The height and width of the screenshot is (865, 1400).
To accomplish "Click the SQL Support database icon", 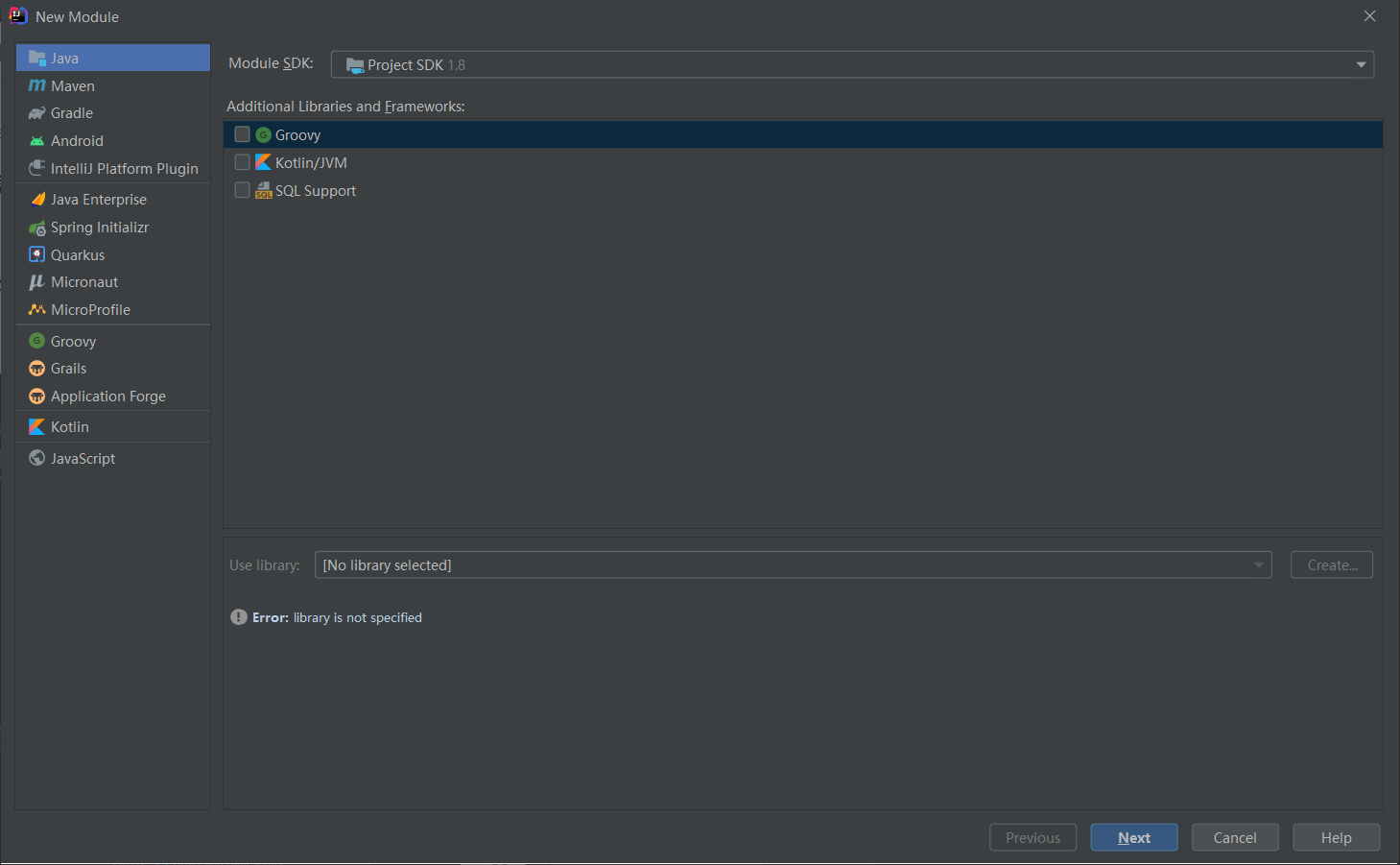I will coord(263,190).
